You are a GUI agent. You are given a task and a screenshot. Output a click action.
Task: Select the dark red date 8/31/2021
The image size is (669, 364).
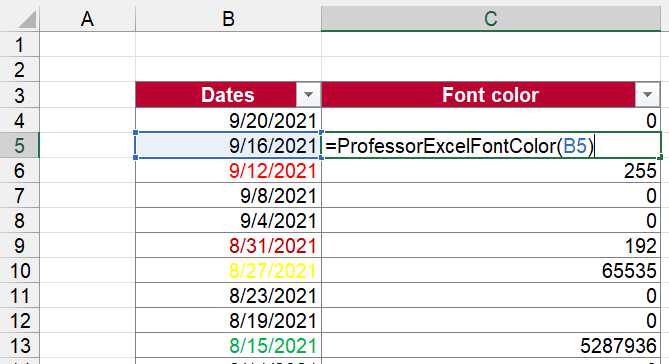point(228,245)
